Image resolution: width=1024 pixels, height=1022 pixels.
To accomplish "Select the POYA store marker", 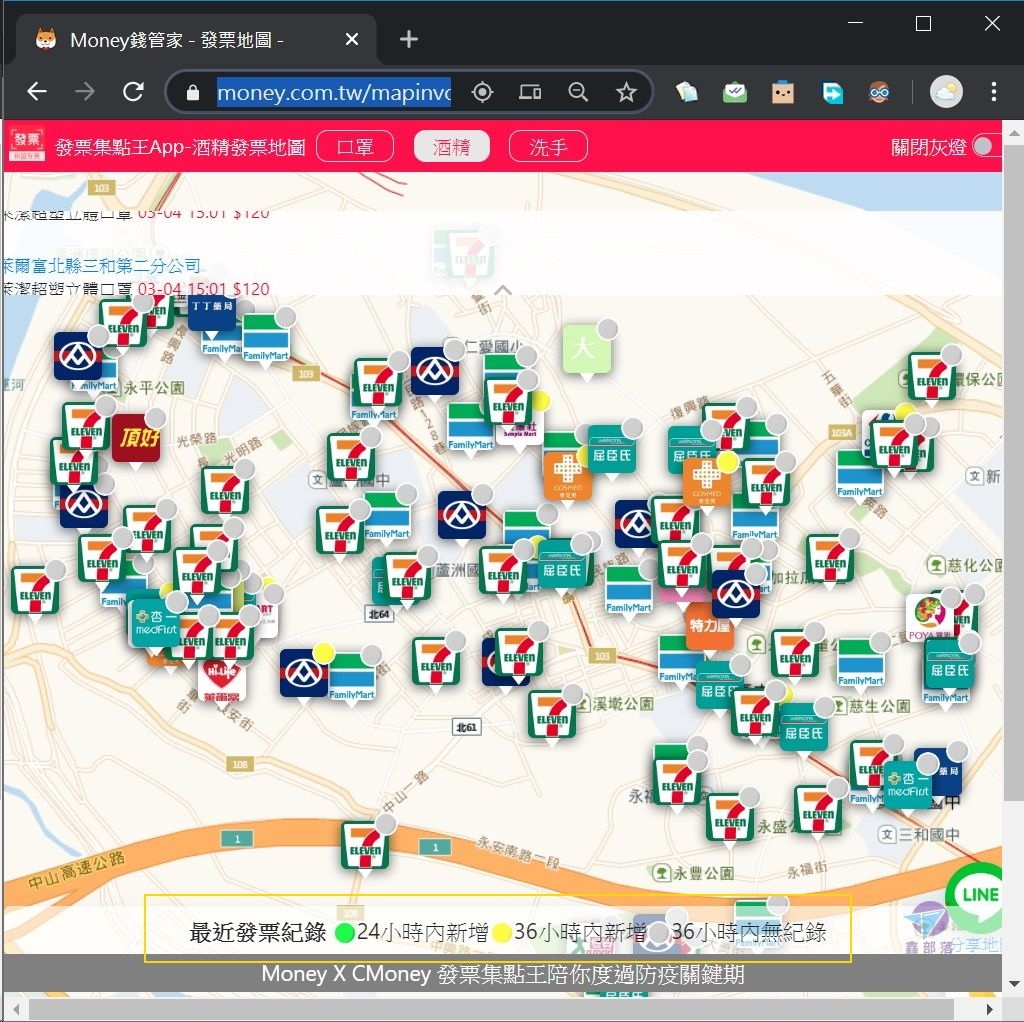I will [930, 617].
